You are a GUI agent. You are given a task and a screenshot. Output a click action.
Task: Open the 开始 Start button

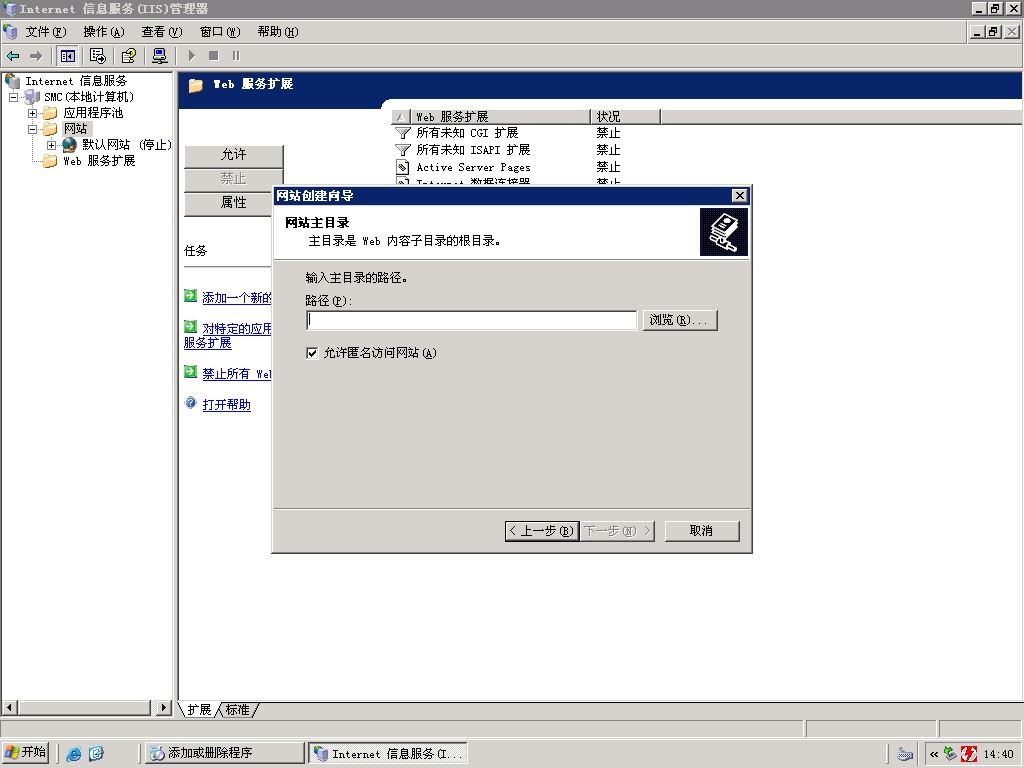[x=25, y=753]
